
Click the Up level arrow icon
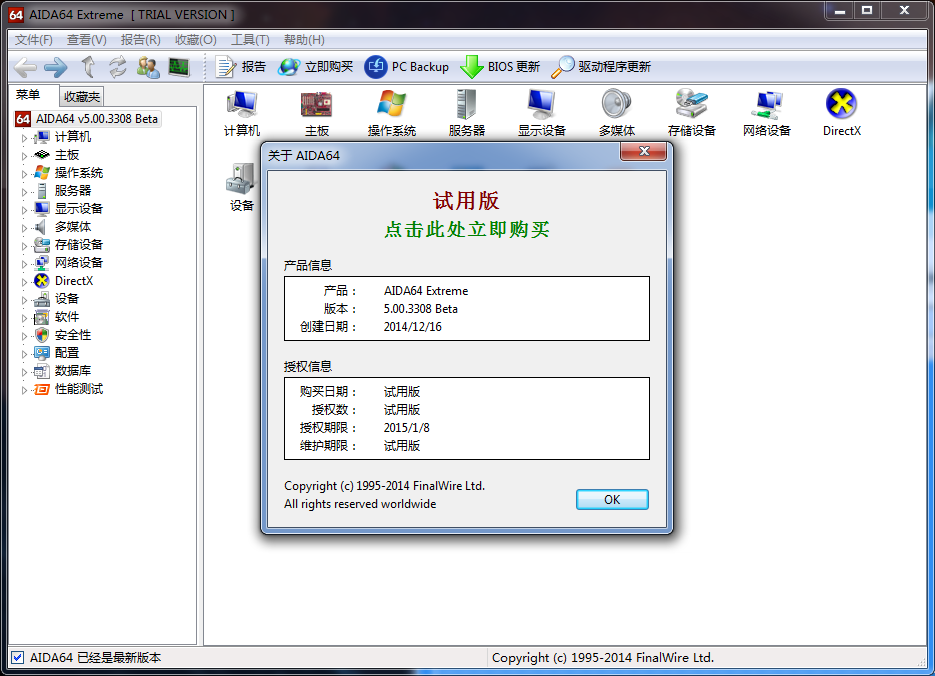(88, 67)
